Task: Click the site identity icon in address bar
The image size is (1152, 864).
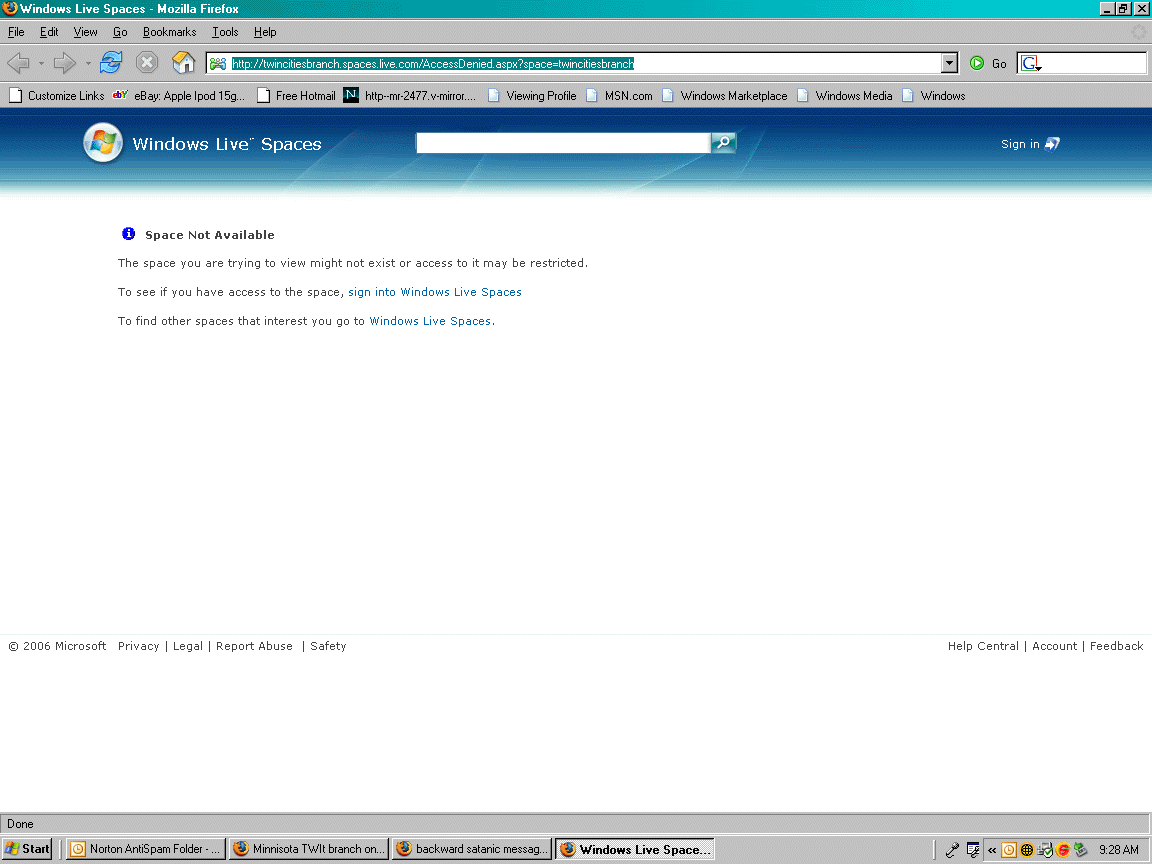Action: 217,64
